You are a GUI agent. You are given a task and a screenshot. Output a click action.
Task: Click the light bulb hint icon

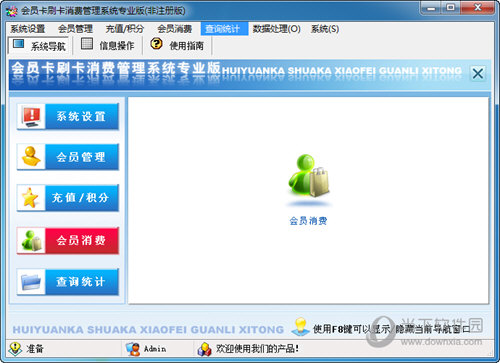tap(301, 326)
